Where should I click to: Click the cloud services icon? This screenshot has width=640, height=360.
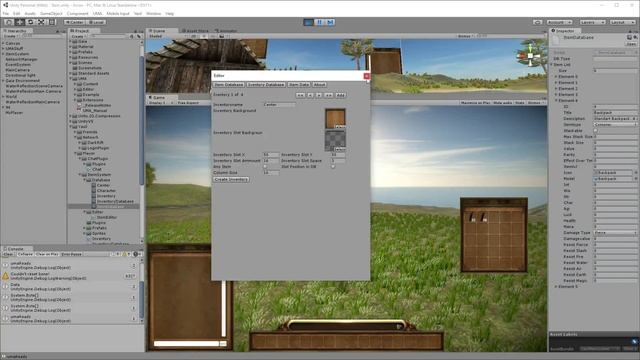click(x=538, y=22)
